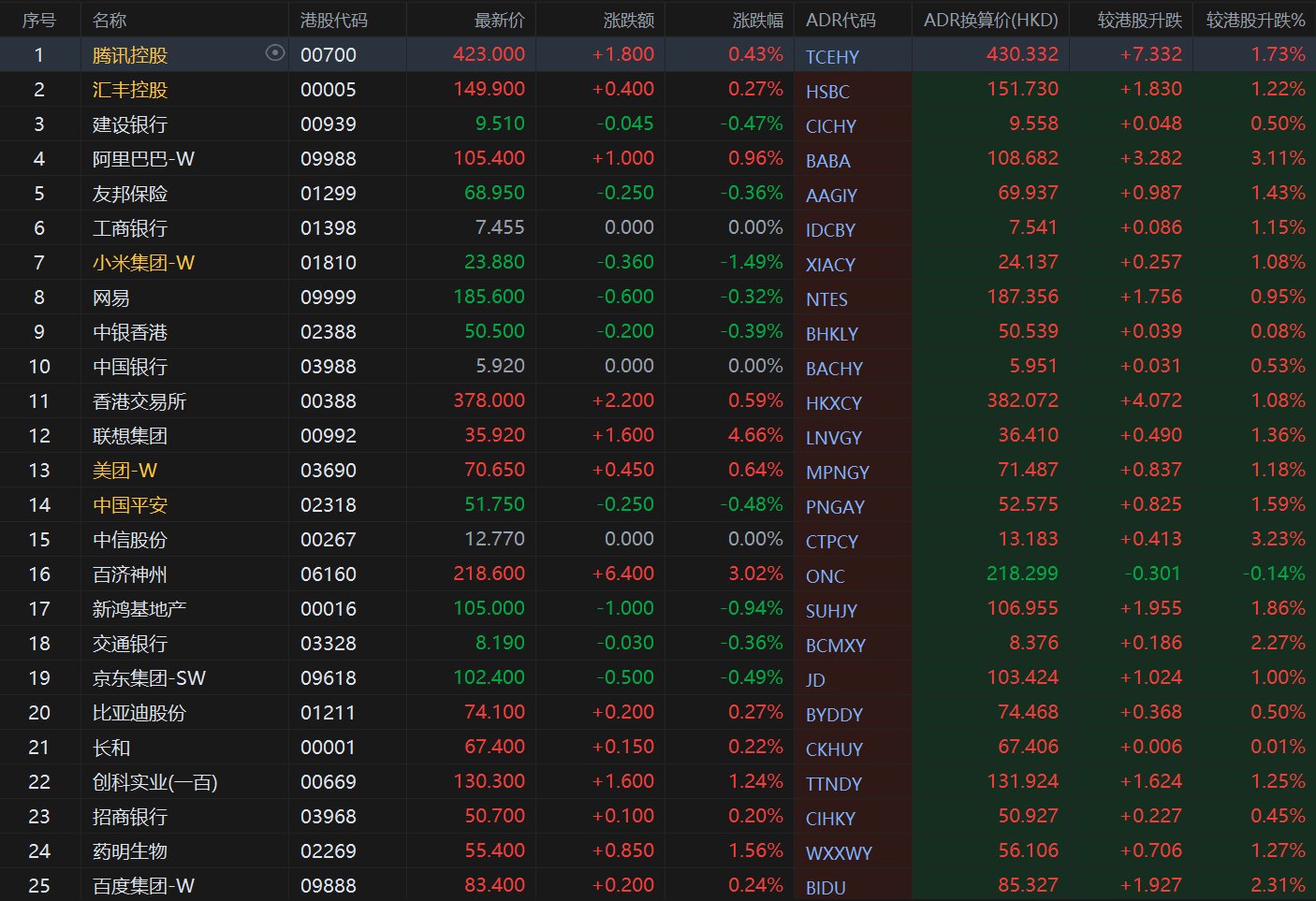
Task: Open the NTES ADR code
Action: click(826, 299)
